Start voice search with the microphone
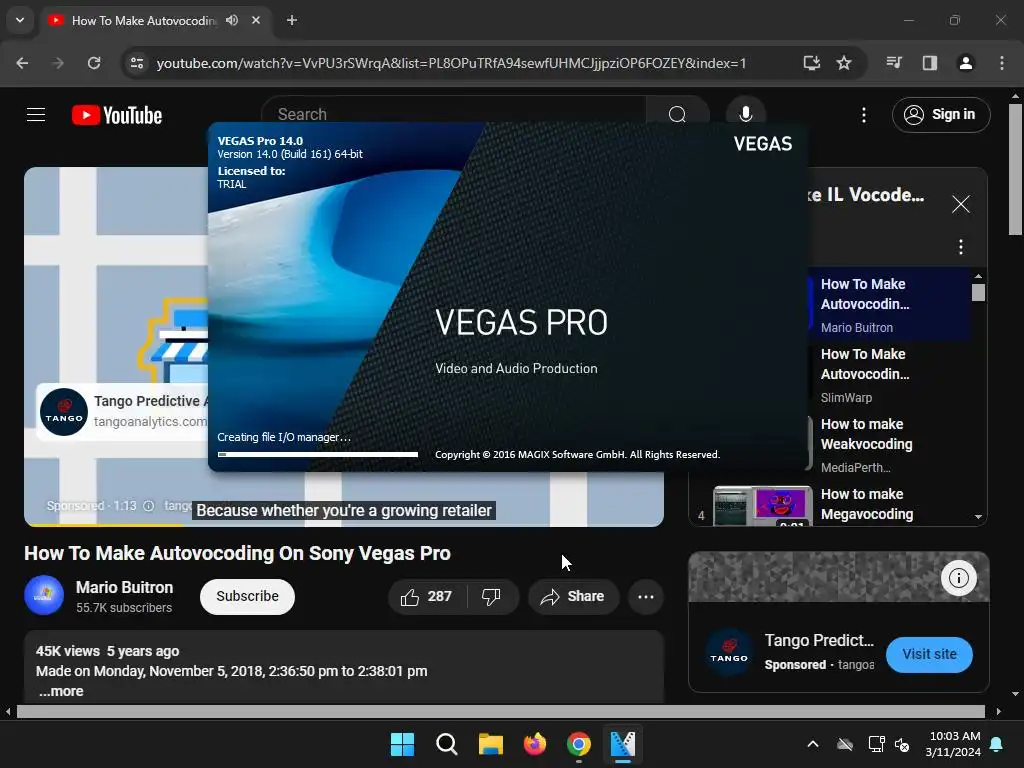1024x768 pixels. 745,114
